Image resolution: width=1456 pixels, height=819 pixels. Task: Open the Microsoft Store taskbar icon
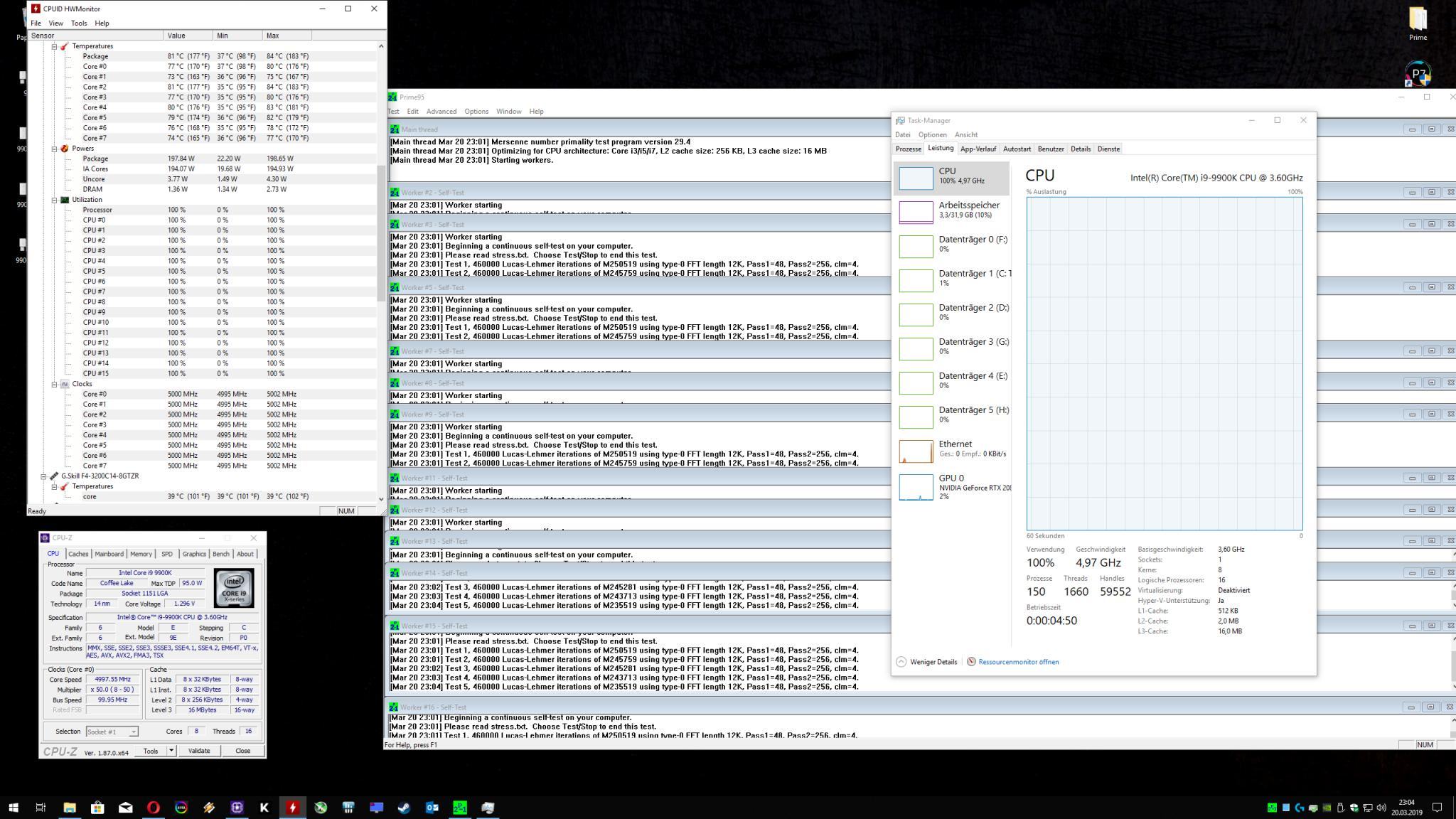point(97,807)
